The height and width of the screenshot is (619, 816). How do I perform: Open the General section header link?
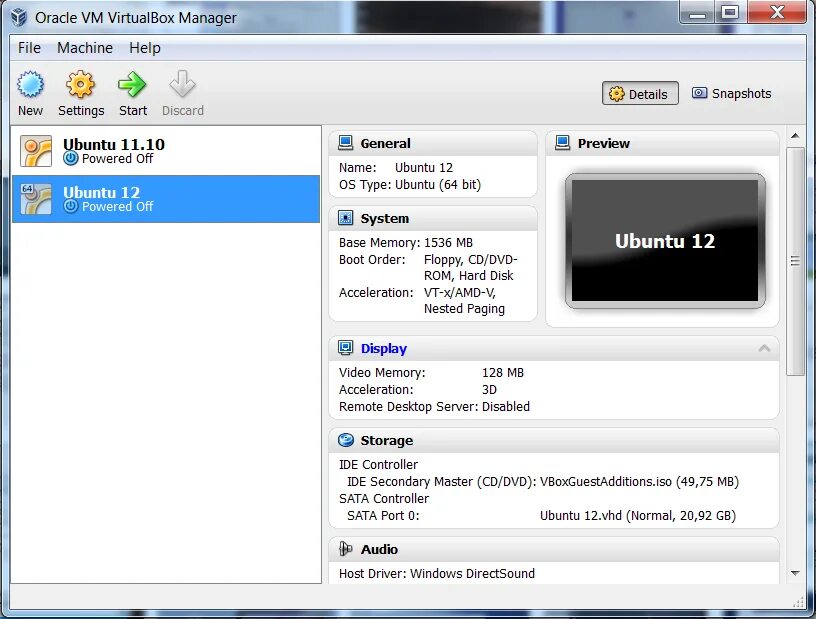(386, 143)
